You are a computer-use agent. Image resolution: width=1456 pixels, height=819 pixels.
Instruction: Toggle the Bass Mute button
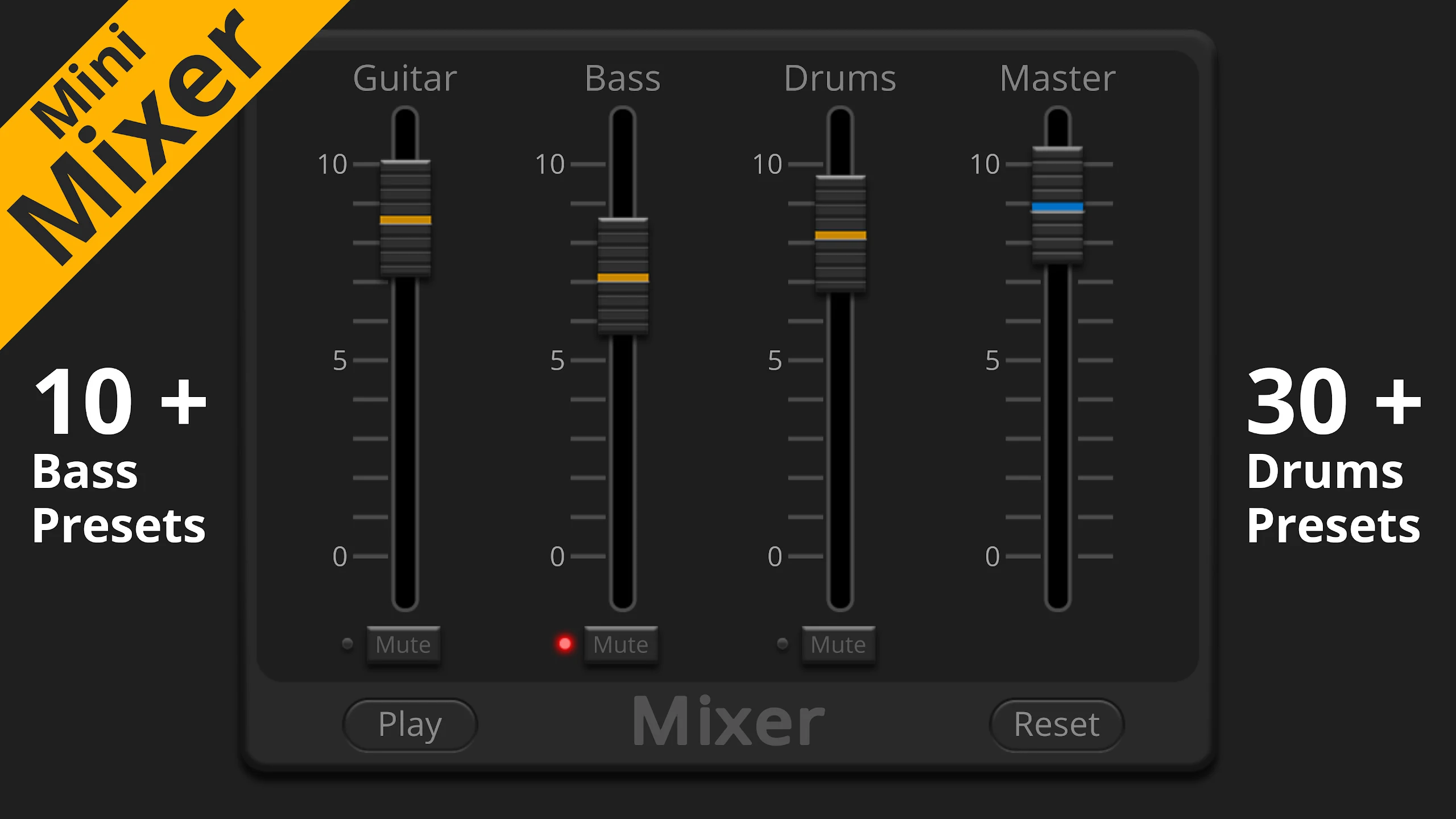(x=621, y=644)
